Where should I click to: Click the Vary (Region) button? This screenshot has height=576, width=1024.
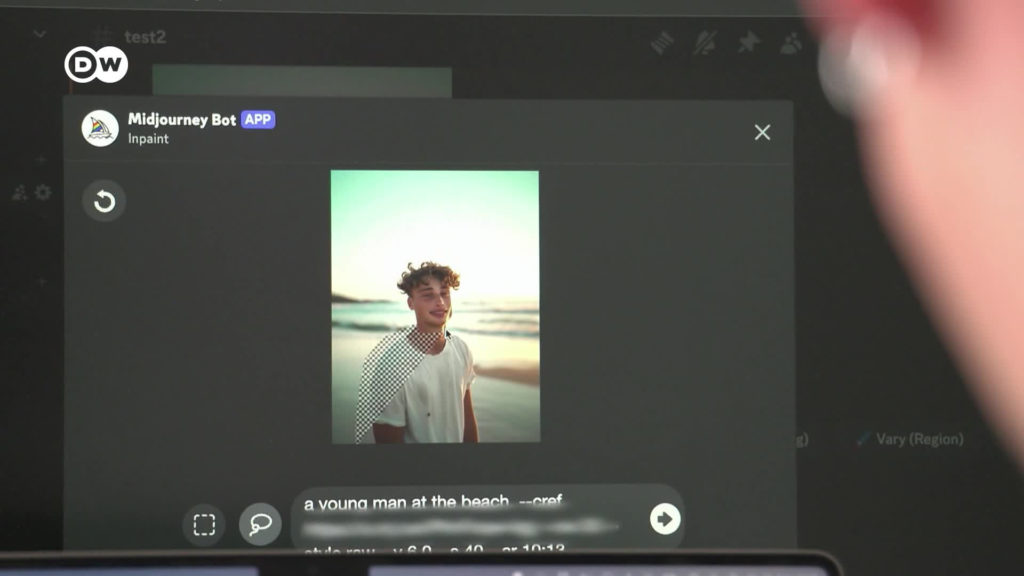[x=910, y=439]
